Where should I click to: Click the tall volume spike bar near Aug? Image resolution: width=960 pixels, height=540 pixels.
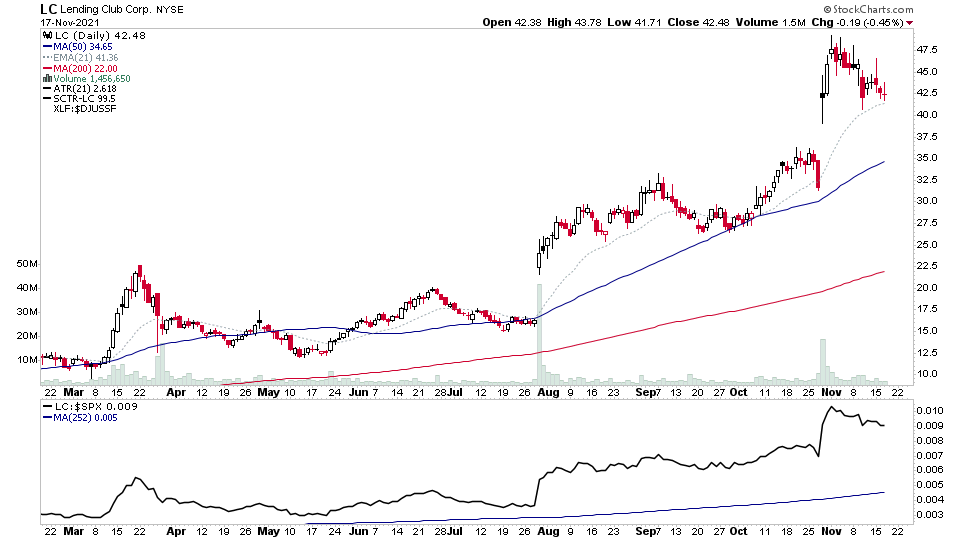539,334
